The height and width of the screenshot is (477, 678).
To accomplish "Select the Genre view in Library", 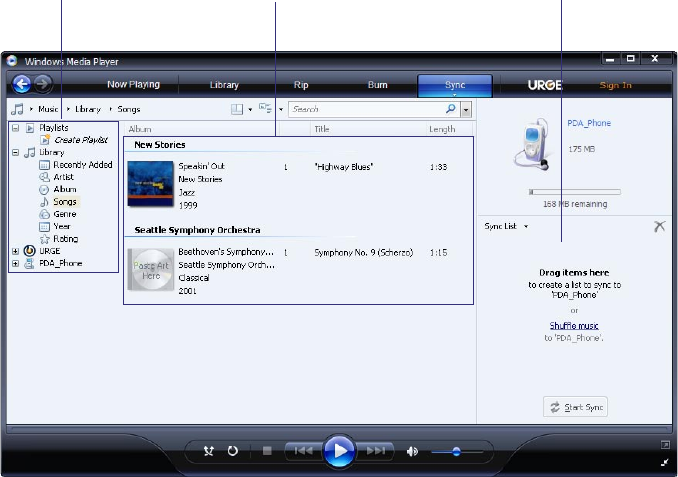I will coord(65,214).
